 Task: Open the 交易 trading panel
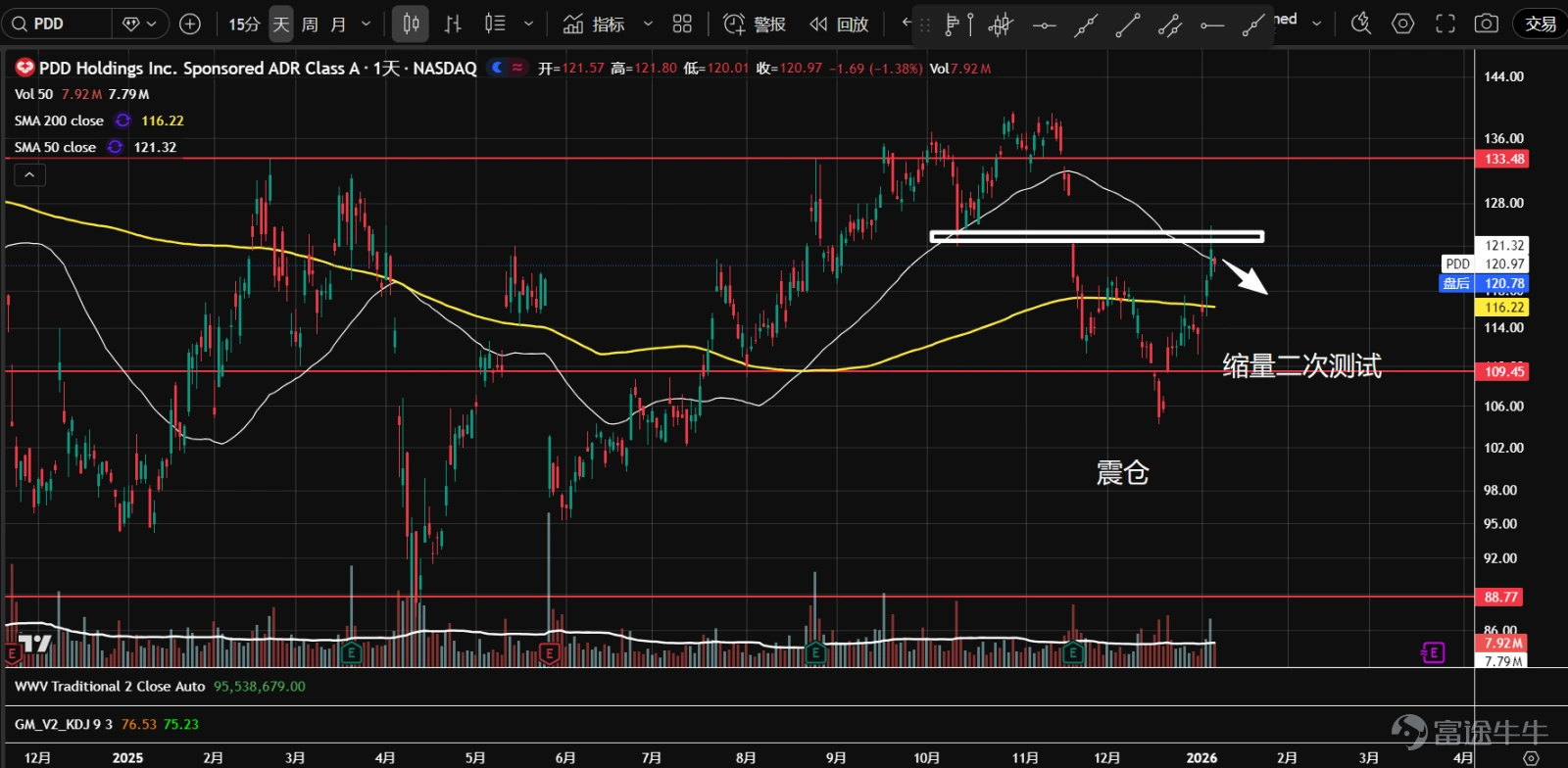[x=1541, y=24]
